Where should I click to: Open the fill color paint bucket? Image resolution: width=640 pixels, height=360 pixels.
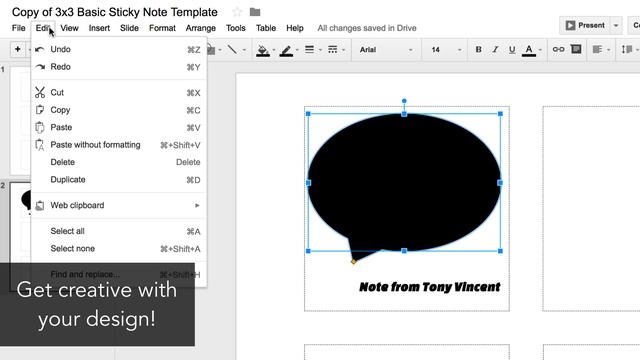click(x=262, y=50)
